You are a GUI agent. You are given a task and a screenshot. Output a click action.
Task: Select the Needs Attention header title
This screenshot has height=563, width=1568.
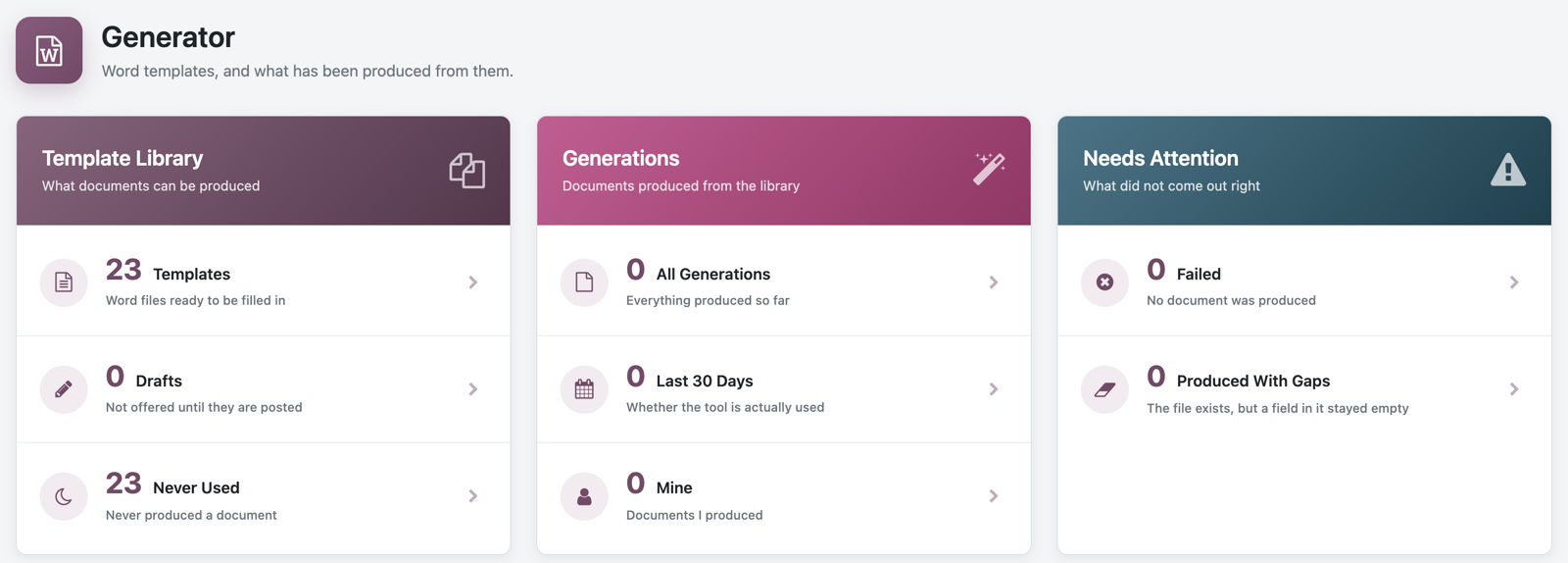(1160, 158)
